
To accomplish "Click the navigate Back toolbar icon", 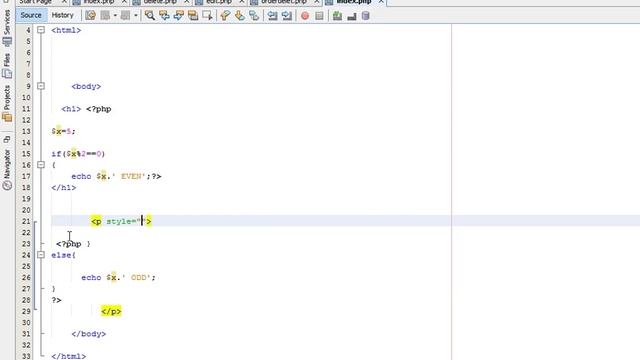I will click(105, 16).
